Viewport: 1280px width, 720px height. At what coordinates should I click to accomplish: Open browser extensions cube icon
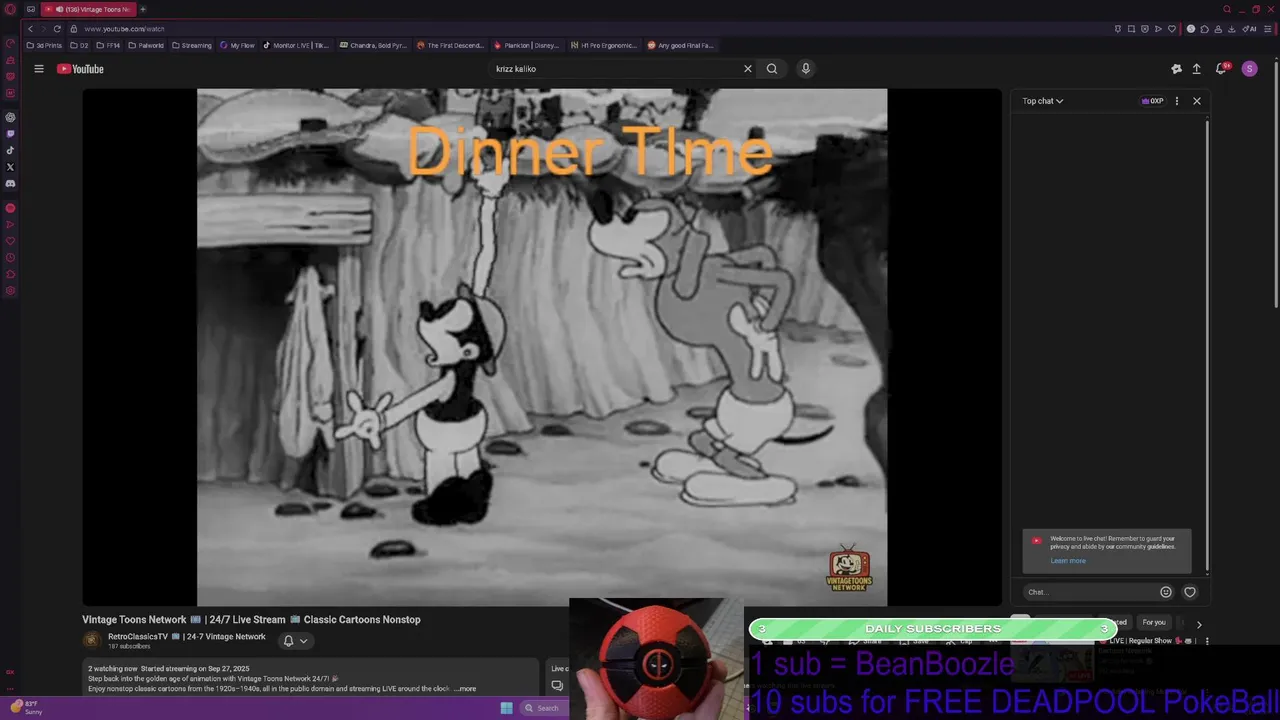coord(1205,29)
